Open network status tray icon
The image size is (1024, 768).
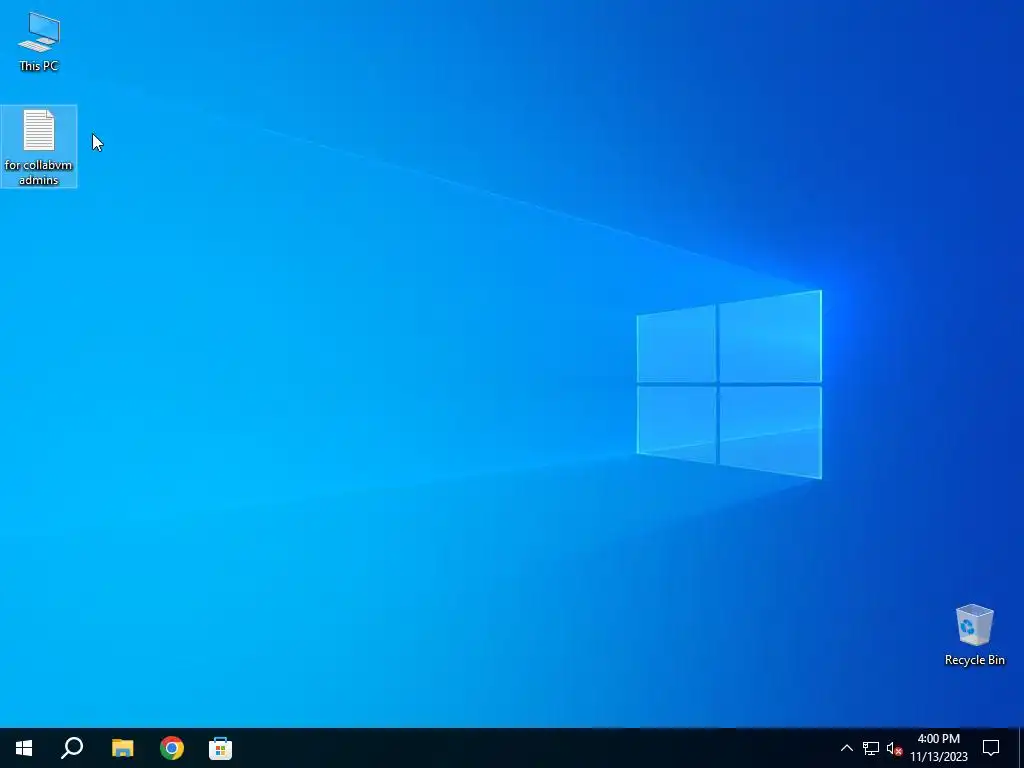871,748
